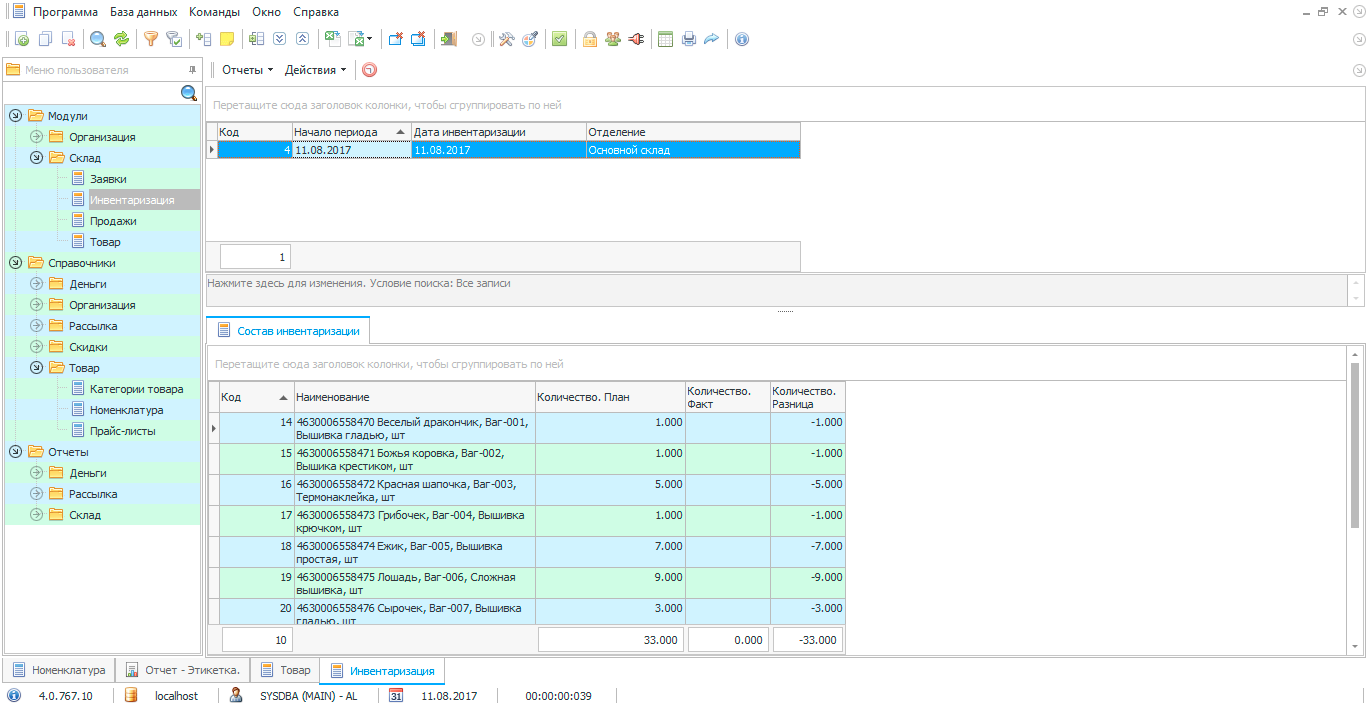This screenshot has width=1366, height=705.
Task: Collapse the Склад tree node
Action: pyautogui.click(x=37, y=158)
